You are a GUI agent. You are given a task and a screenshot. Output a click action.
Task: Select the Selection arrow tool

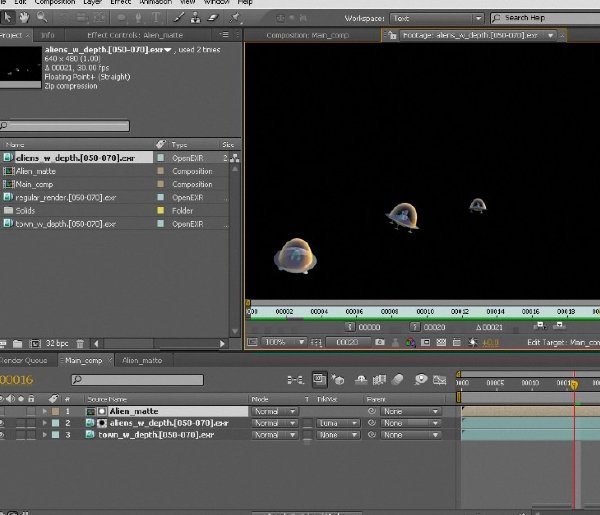pos(7,17)
